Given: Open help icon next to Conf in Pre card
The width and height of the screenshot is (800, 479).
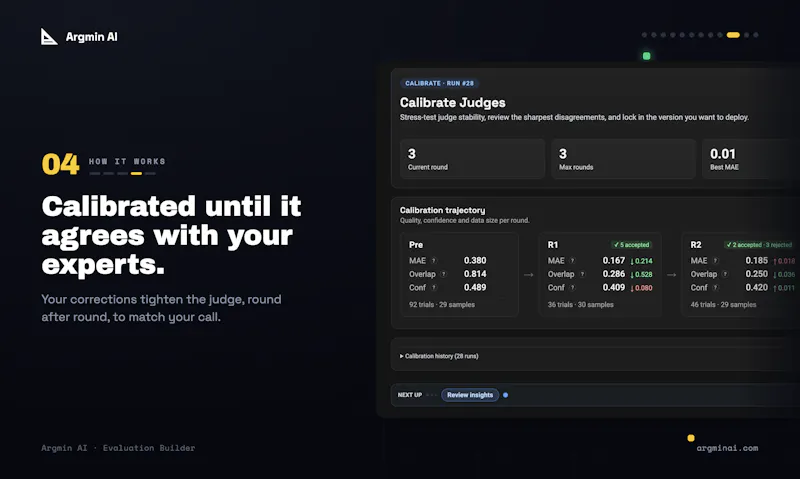Looking at the screenshot, I should 434,288.
